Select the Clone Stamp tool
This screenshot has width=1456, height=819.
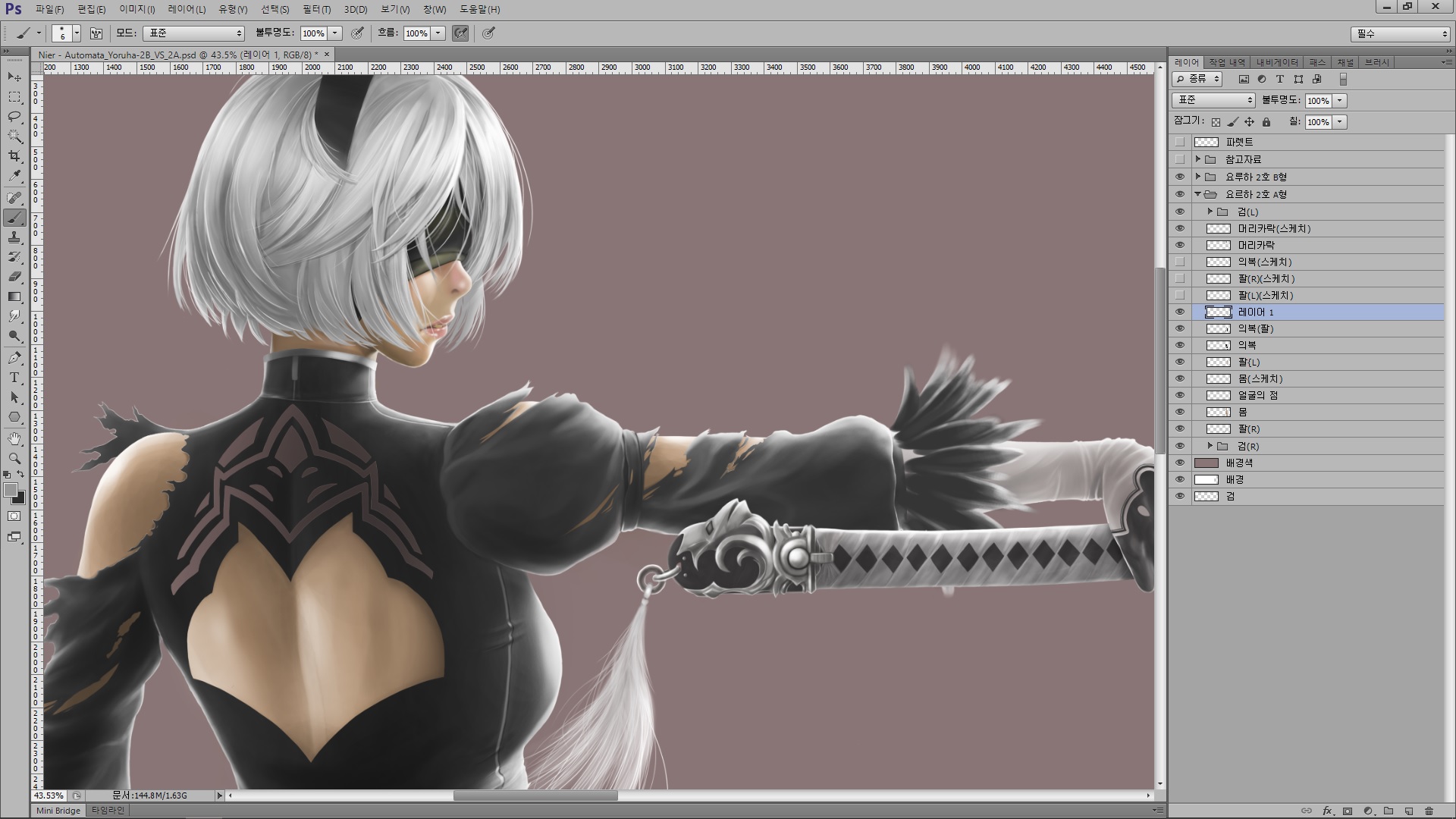pyautogui.click(x=14, y=237)
